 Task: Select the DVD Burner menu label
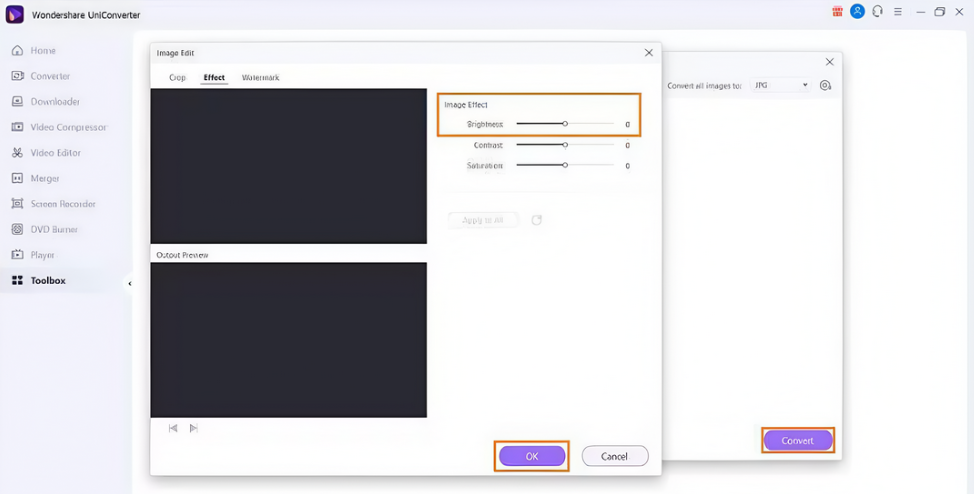[x=54, y=229]
